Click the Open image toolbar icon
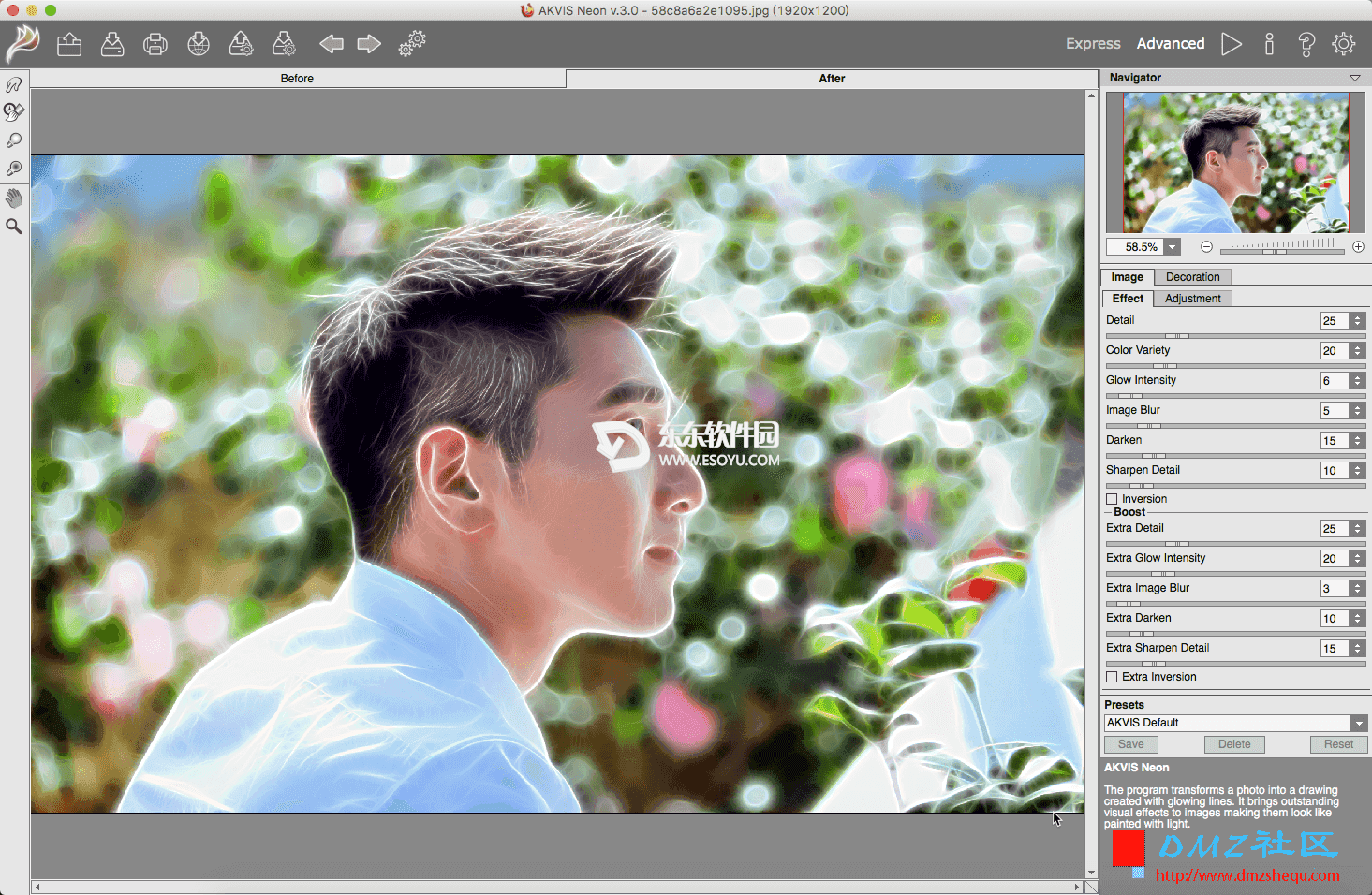1372x895 pixels. pyautogui.click(x=69, y=44)
